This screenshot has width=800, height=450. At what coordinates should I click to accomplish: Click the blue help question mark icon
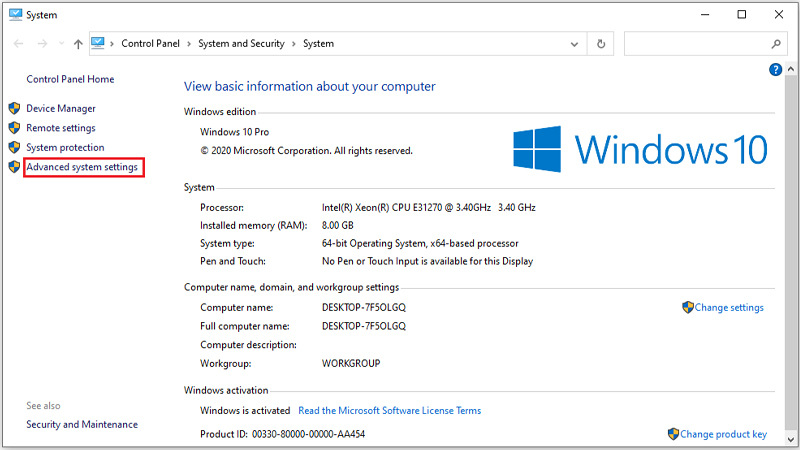coord(775,70)
